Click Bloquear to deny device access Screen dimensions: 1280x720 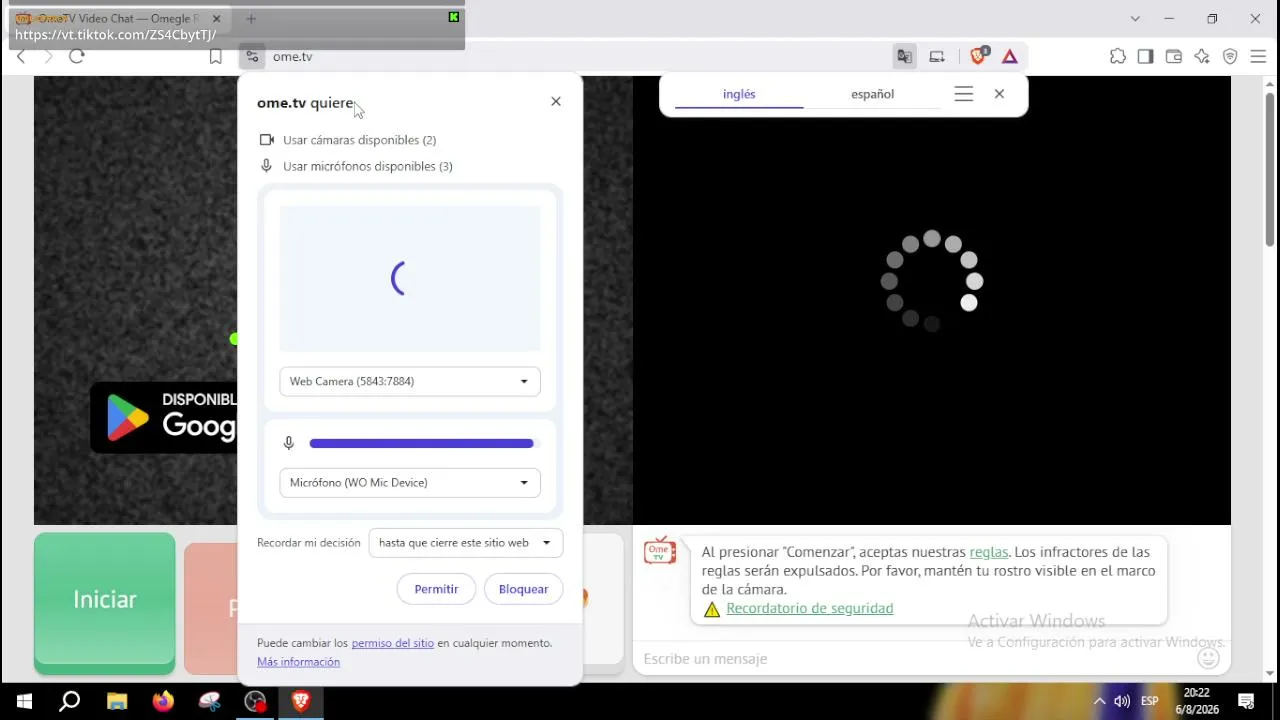pos(523,589)
